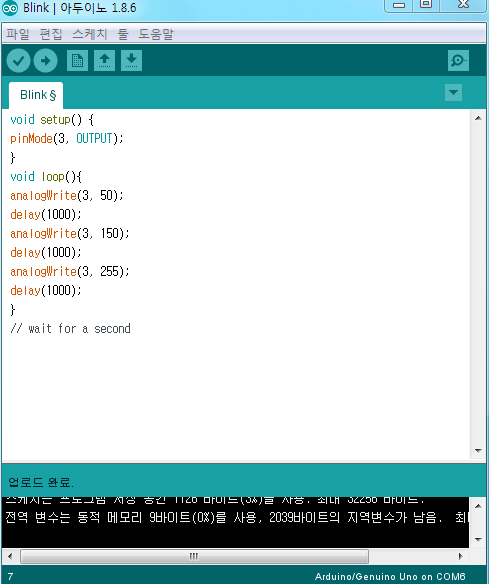This screenshot has height=584, width=489.
Task: Open the 툴 menu
Action: (123, 34)
